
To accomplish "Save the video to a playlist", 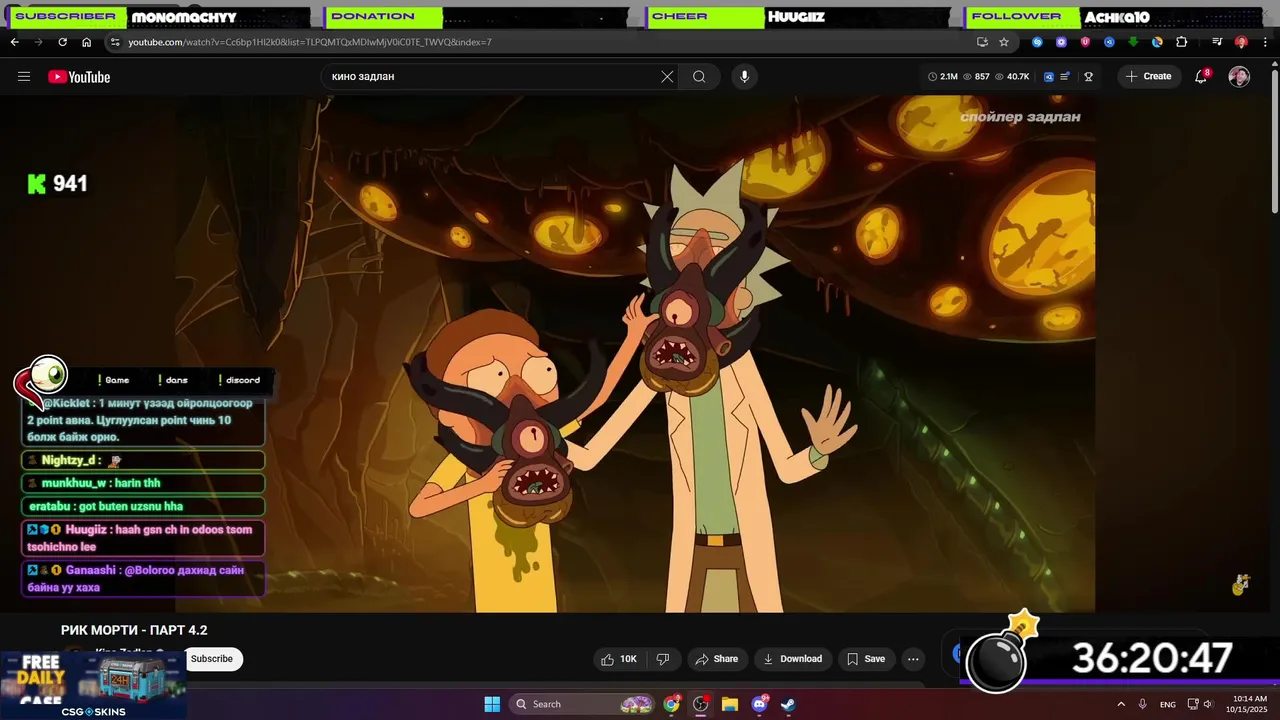I will [x=866, y=659].
